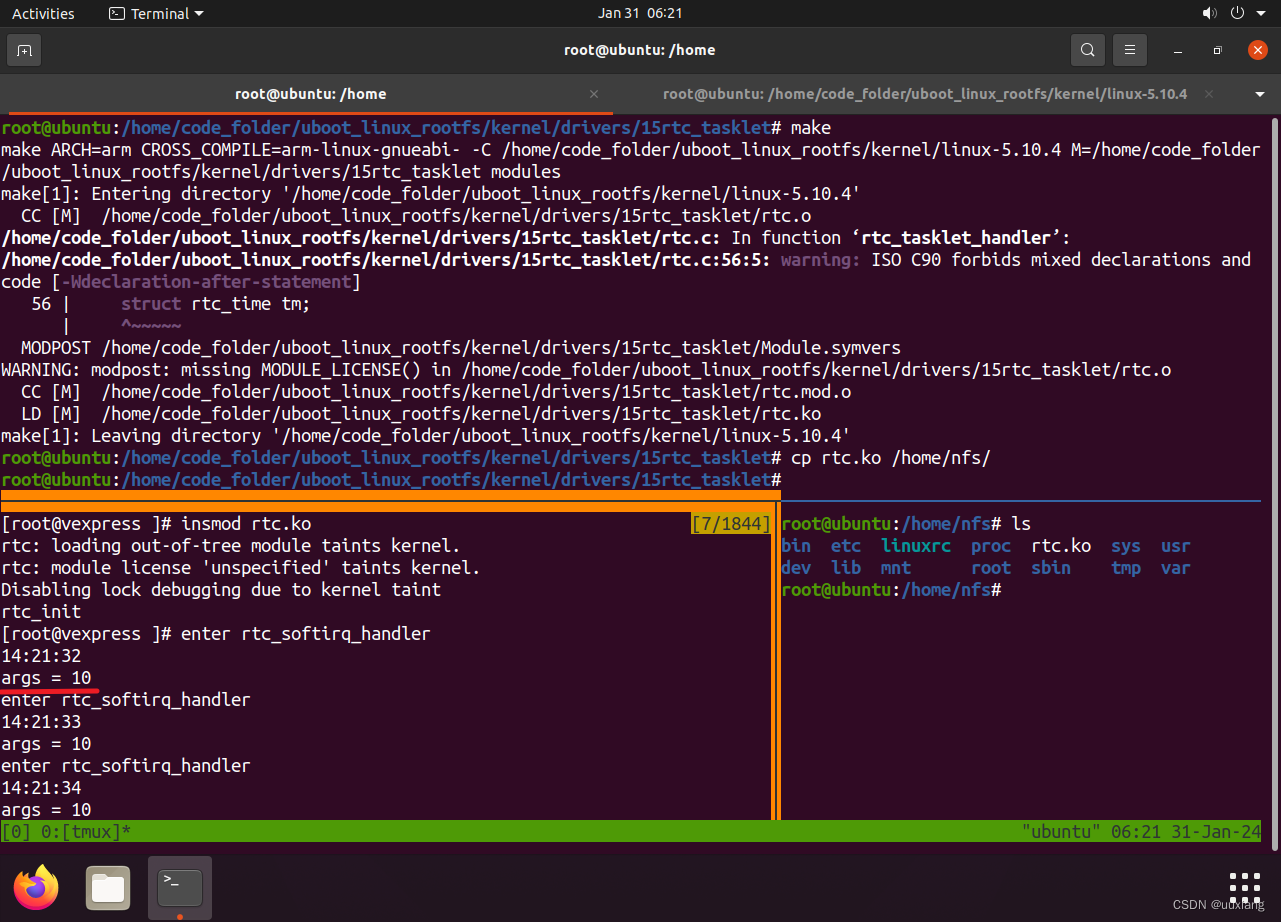The height and width of the screenshot is (922, 1281).
Task: Click 'lib' in the ls output
Action: (x=846, y=568)
